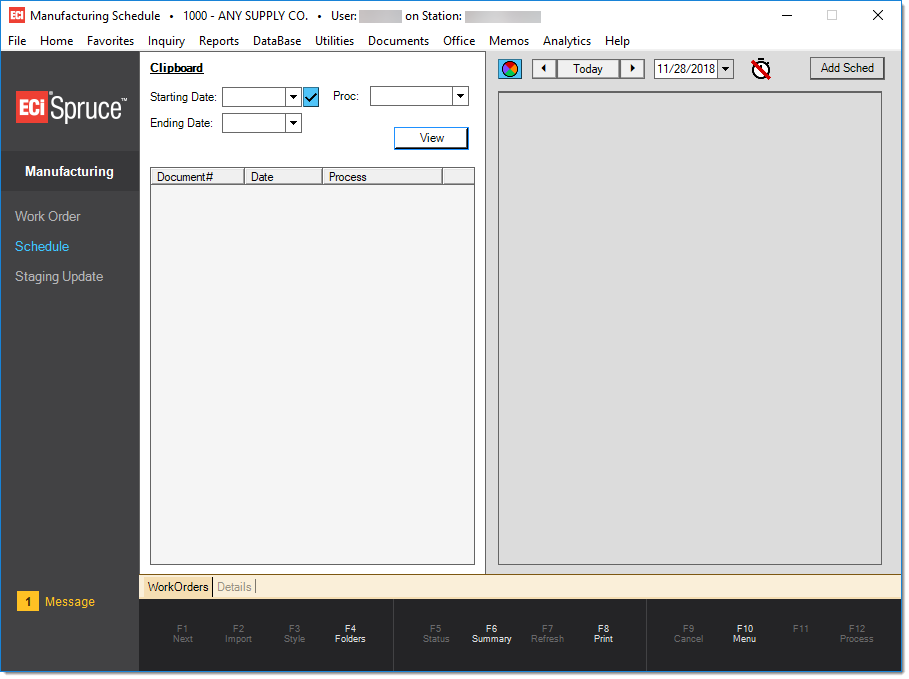Click the F9 Cancel function key
This screenshot has width=909, height=679.
(x=688, y=633)
